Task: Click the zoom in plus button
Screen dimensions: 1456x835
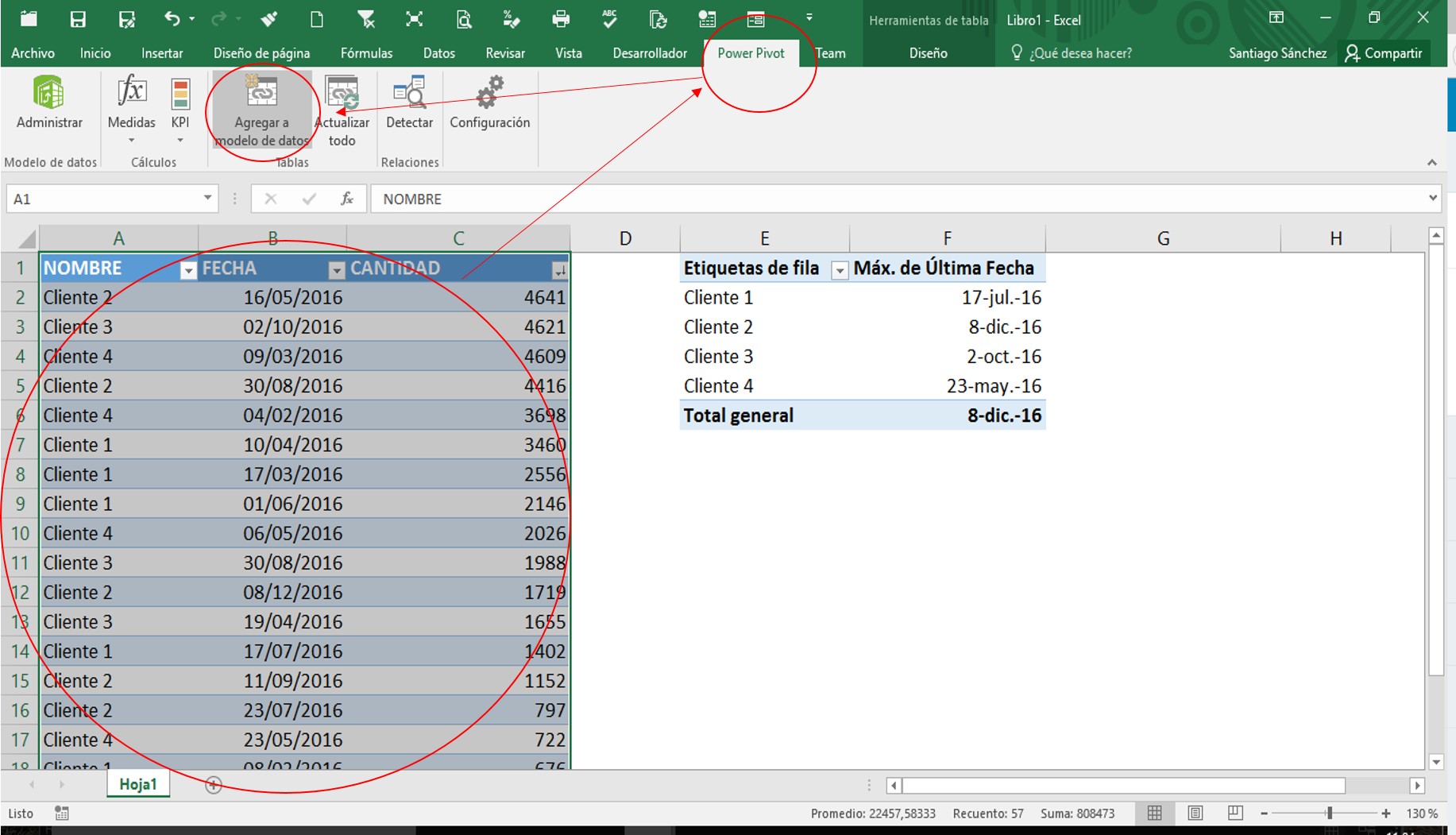Action: tap(1386, 813)
